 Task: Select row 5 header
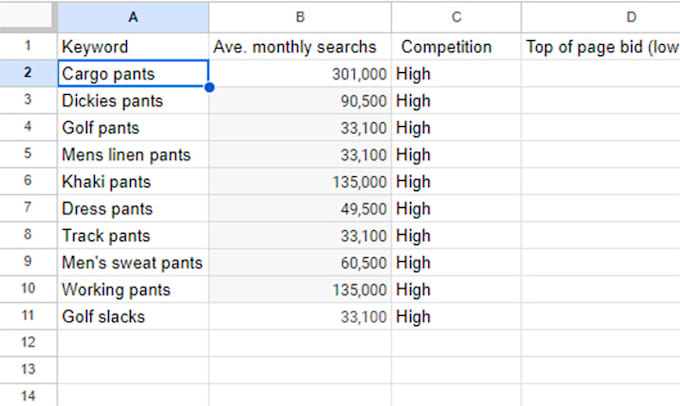[28, 154]
